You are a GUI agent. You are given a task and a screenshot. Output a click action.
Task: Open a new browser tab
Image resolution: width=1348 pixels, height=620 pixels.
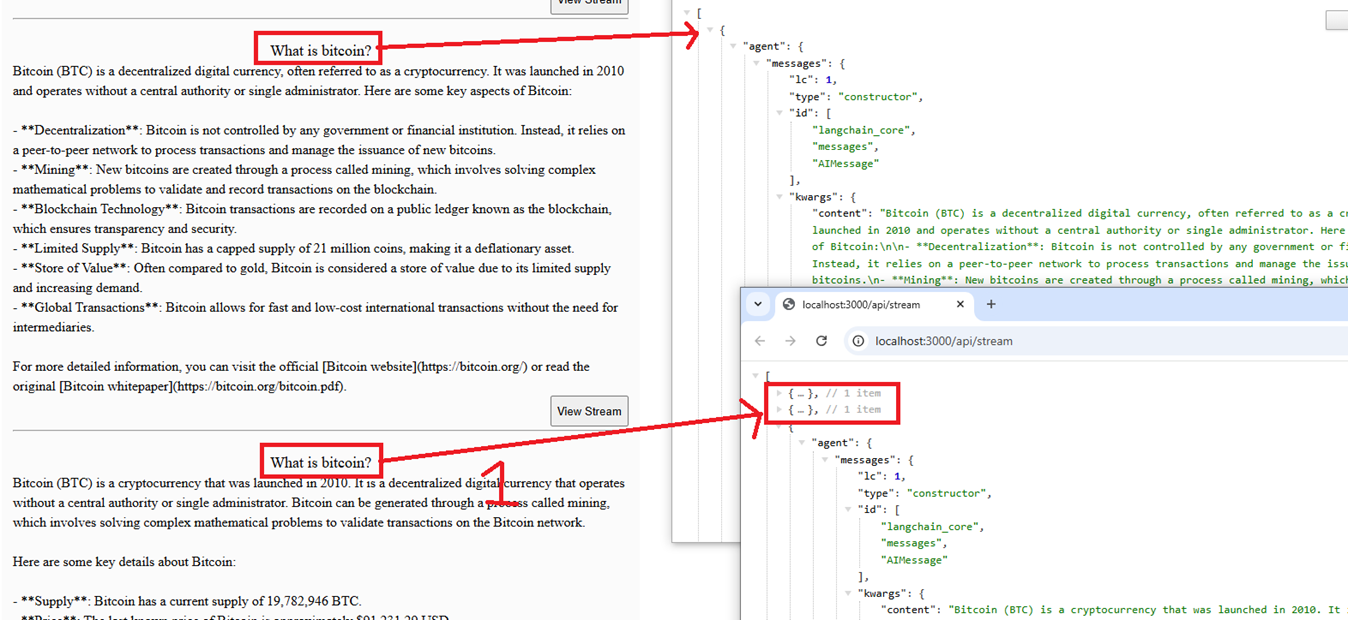pos(991,304)
